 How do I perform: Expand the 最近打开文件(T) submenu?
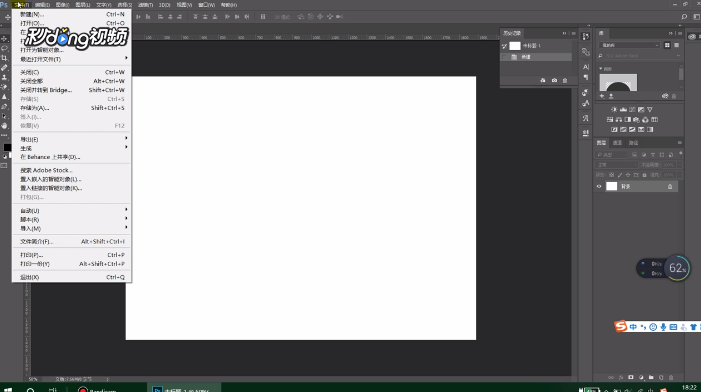[x=72, y=59]
